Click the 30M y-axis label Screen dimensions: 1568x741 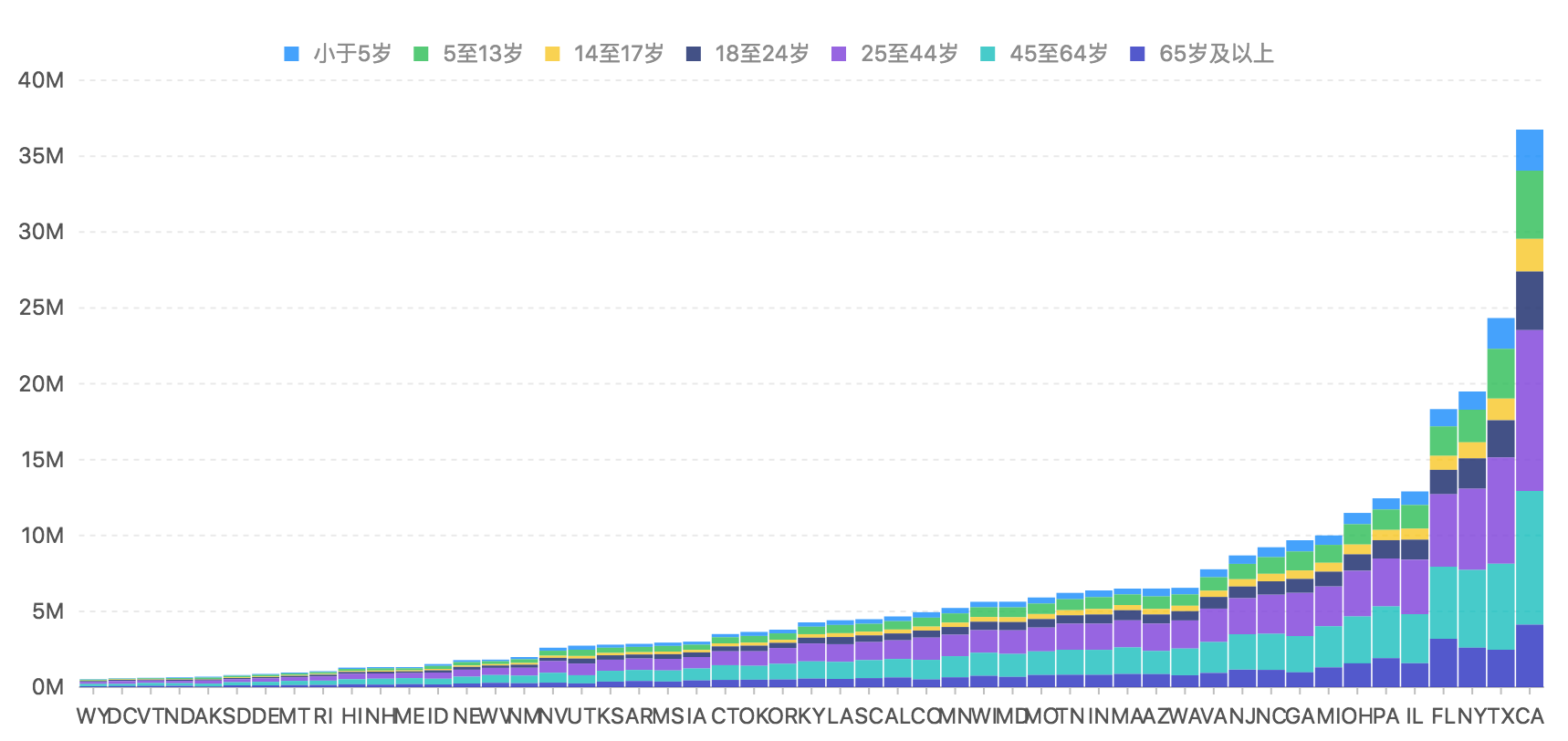point(42,232)
